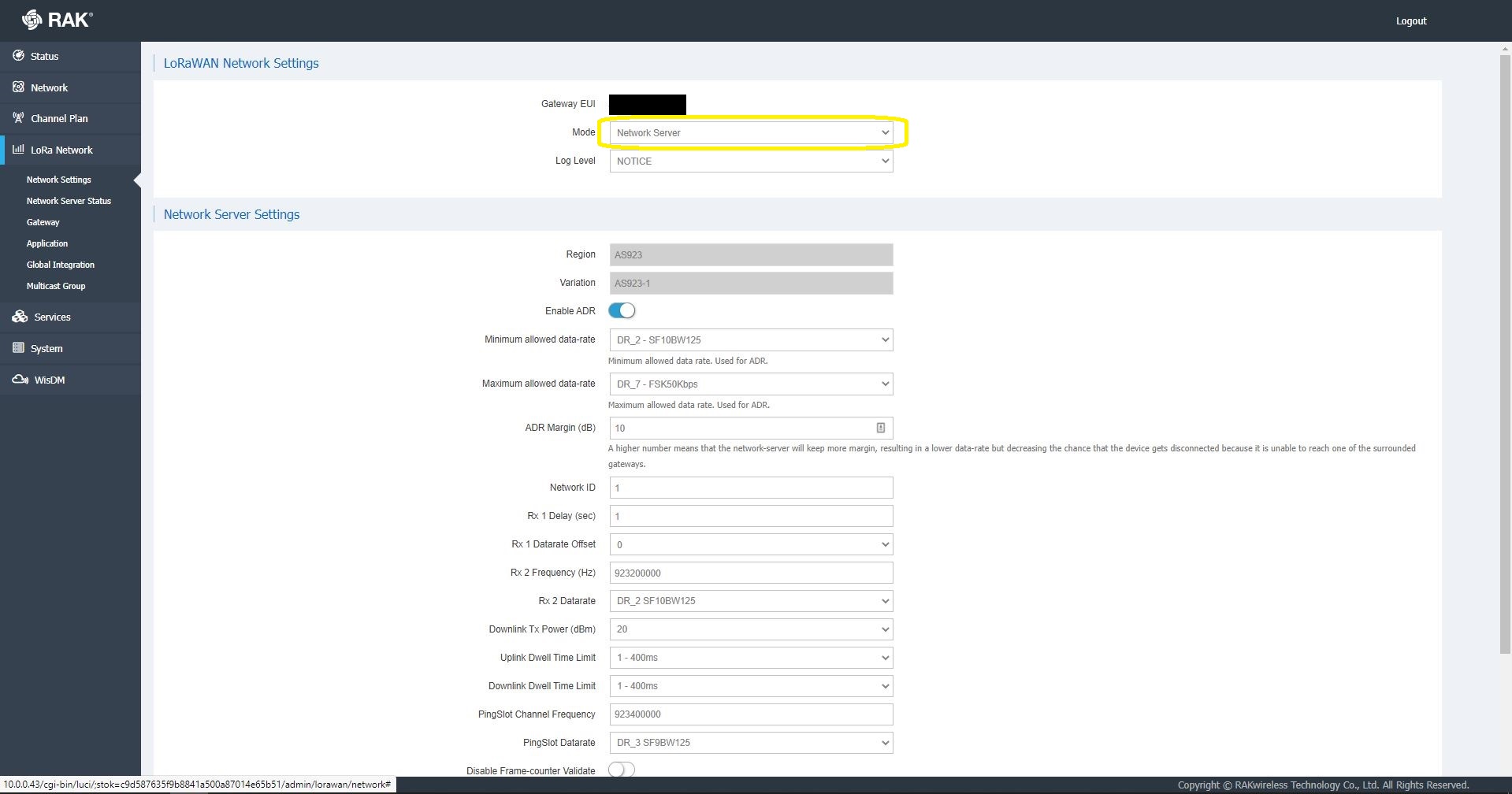Click the RAK logo icon
The image size is (1512, 794).
pyautogui.click(x=32, y=20)
